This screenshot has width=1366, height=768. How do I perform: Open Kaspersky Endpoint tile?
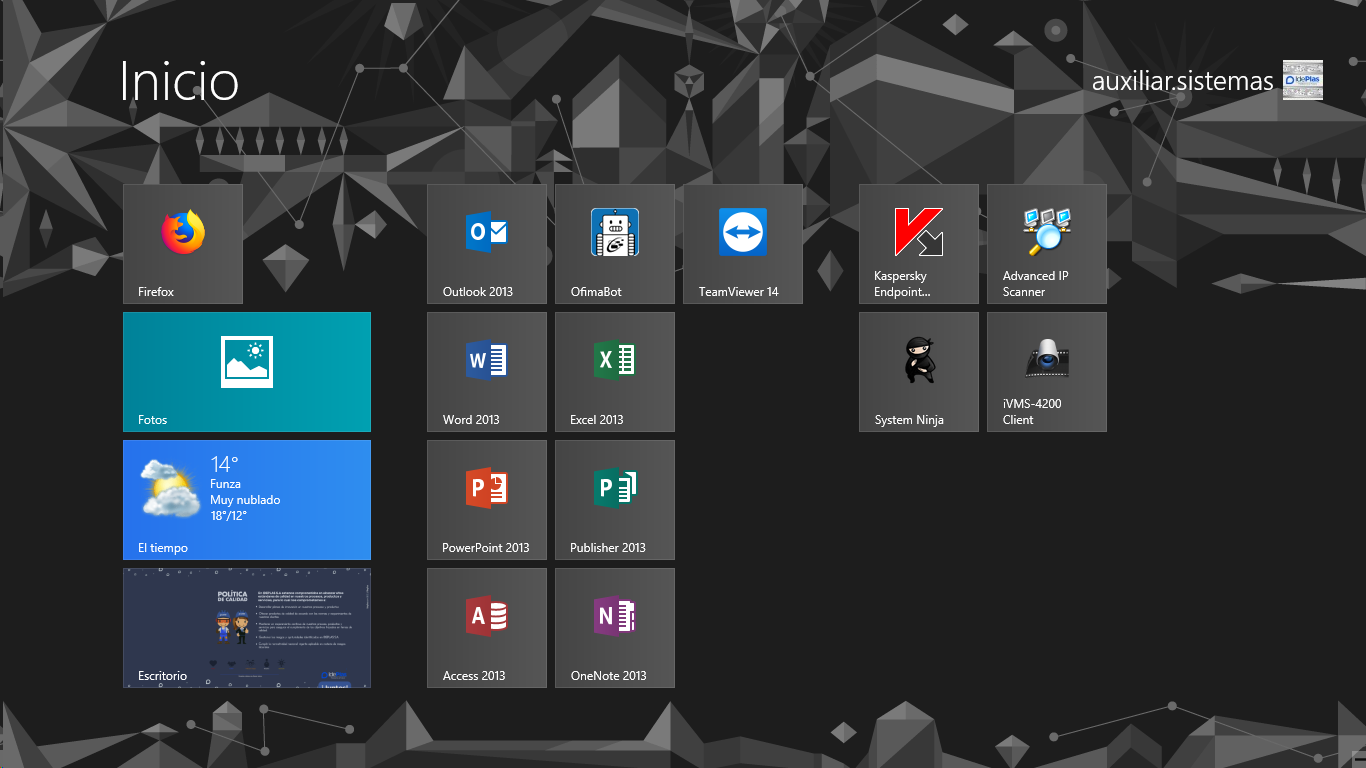919,244
